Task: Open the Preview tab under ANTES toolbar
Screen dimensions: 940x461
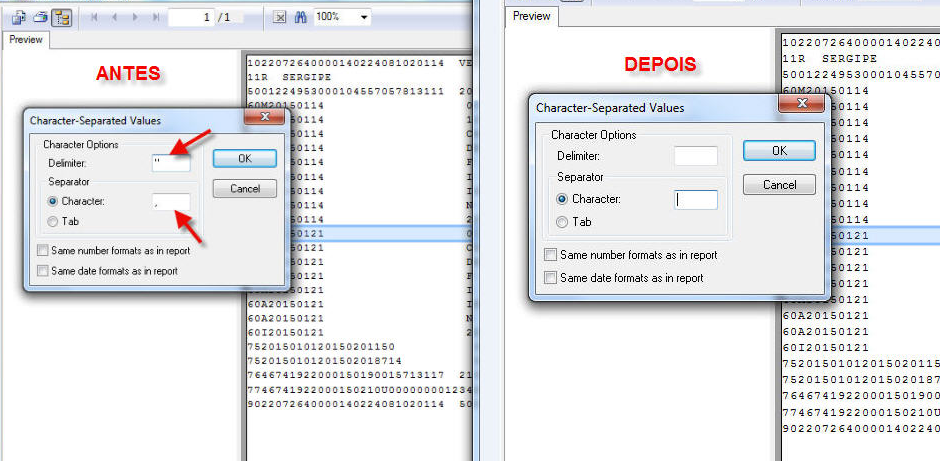Action: pyautogui.click(x=27, y=41)
